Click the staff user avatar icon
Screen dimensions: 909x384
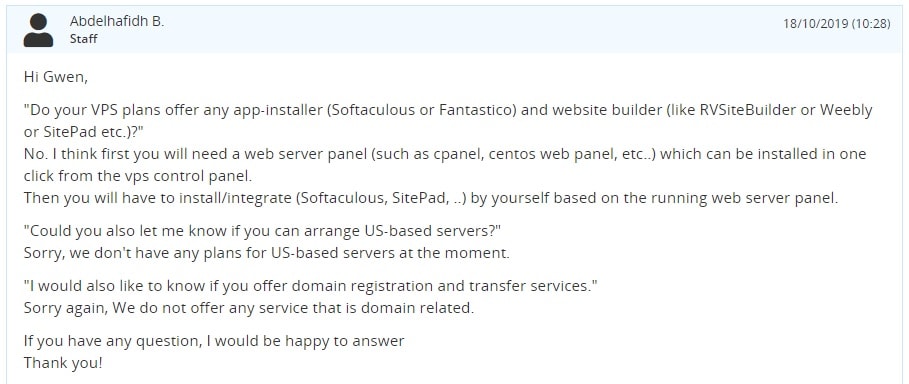coord(38,30)
